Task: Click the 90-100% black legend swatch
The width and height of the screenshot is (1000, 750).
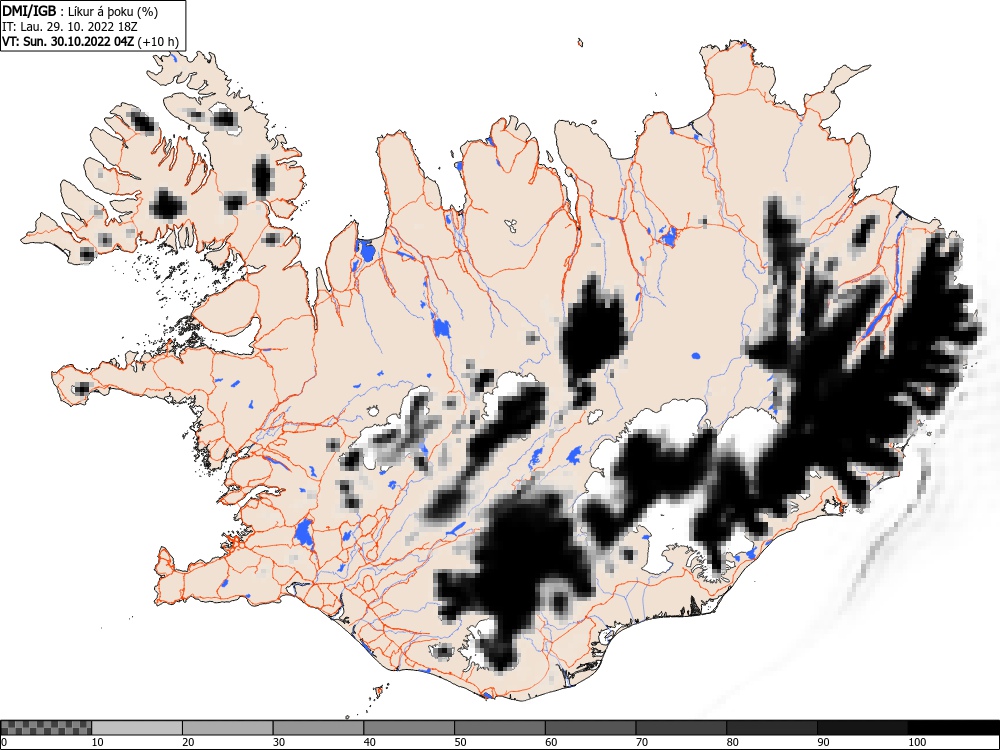Action: pyautogui.click(x=862, y=728)
